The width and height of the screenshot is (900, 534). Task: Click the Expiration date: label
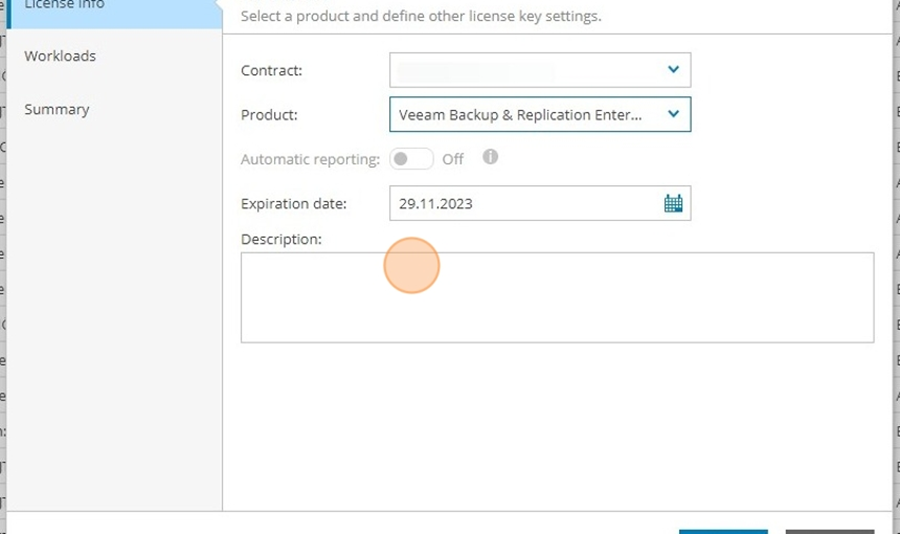point(293,204)
